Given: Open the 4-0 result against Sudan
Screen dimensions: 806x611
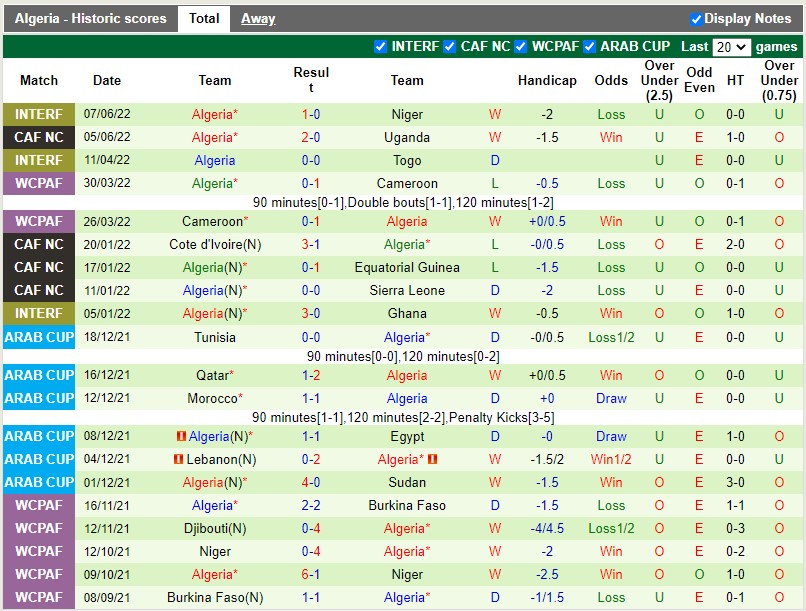Looking at the screenshot, I should coord(311,482).
